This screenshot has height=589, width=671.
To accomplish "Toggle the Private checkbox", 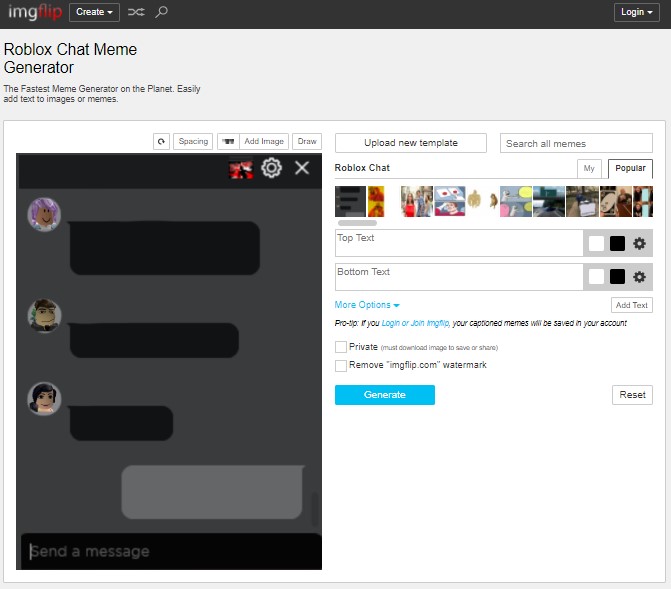I will pos(341,347).
